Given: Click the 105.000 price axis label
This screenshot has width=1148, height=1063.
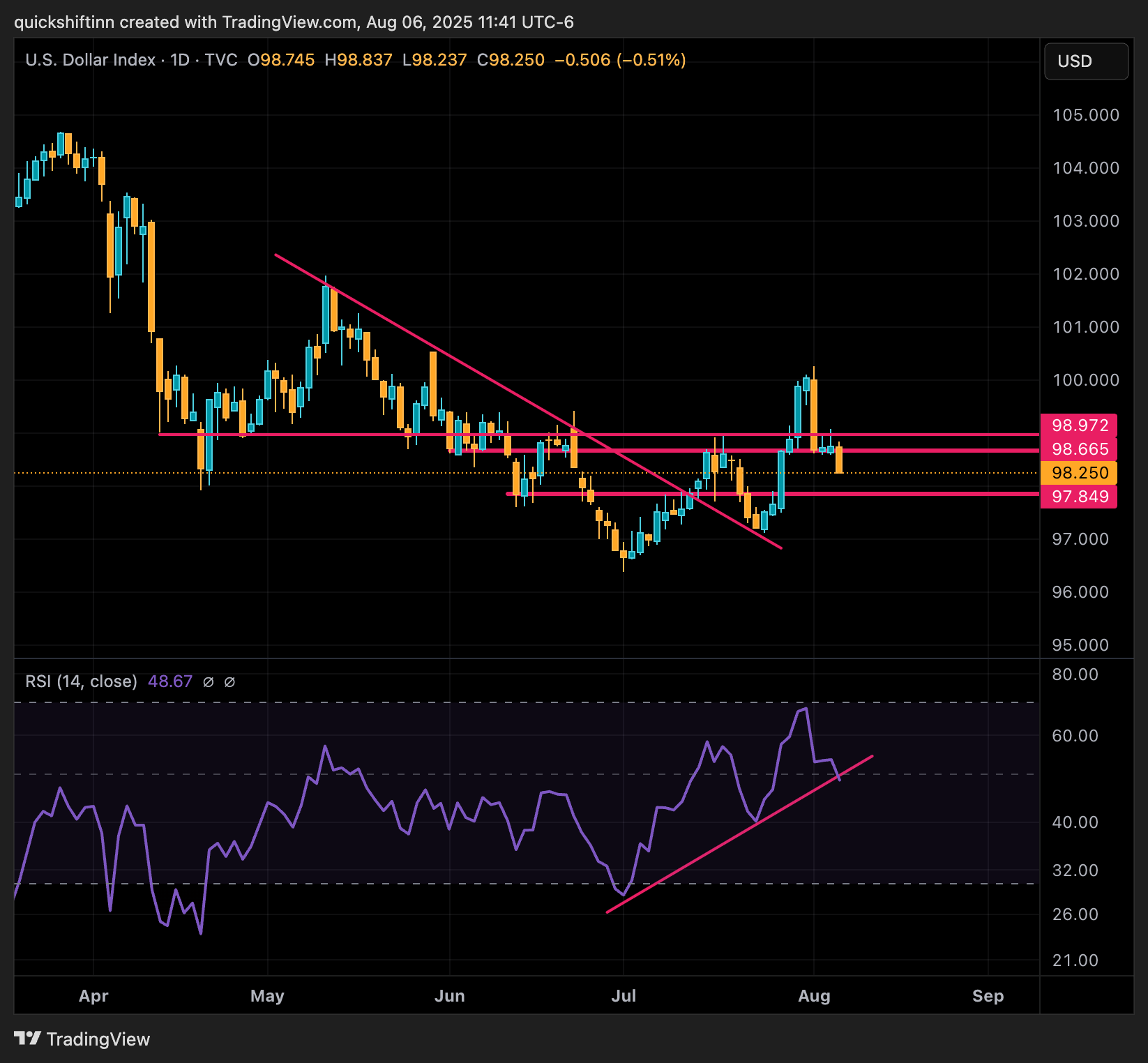Looking at the screenshot, I should click(x=1086, y=115).
